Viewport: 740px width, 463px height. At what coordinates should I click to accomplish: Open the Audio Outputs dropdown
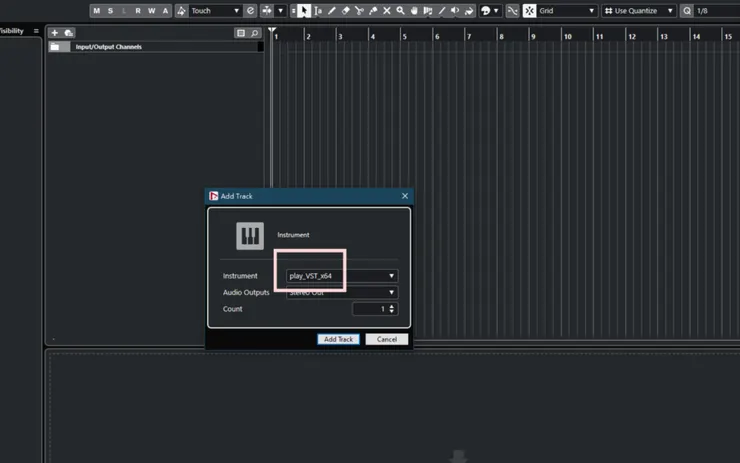[x=342, y=292]
